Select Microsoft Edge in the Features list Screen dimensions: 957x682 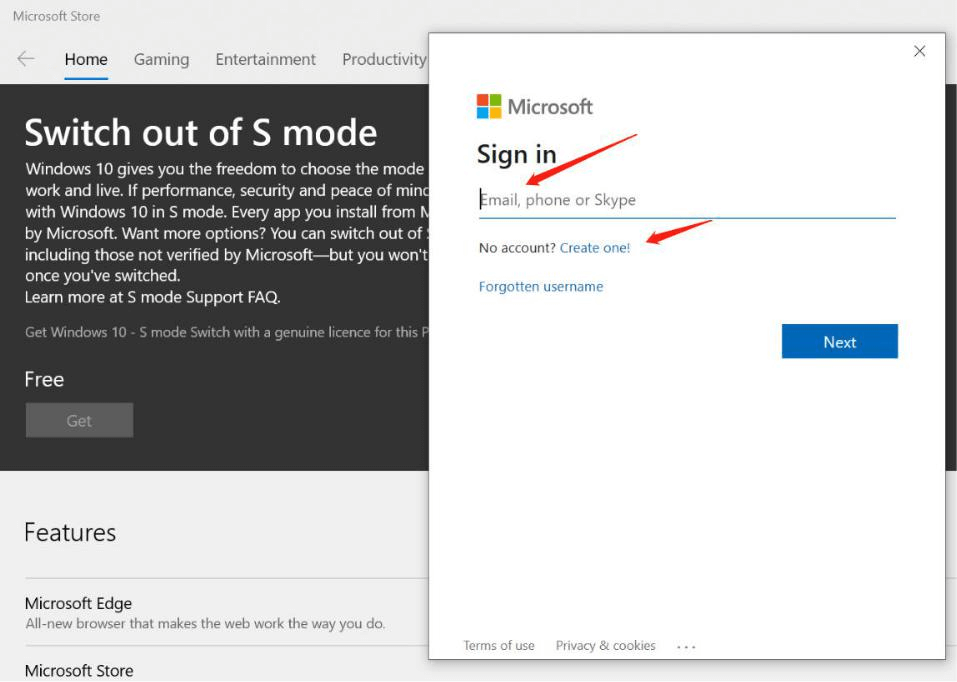78,604
